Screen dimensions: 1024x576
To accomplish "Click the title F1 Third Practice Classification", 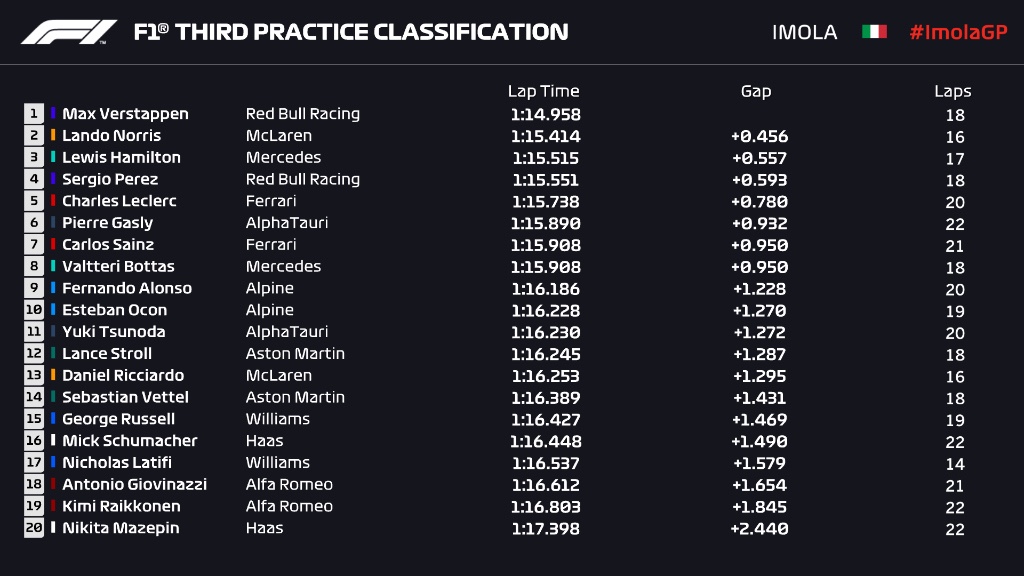I will pyautogui.click(x=351, y=32).
